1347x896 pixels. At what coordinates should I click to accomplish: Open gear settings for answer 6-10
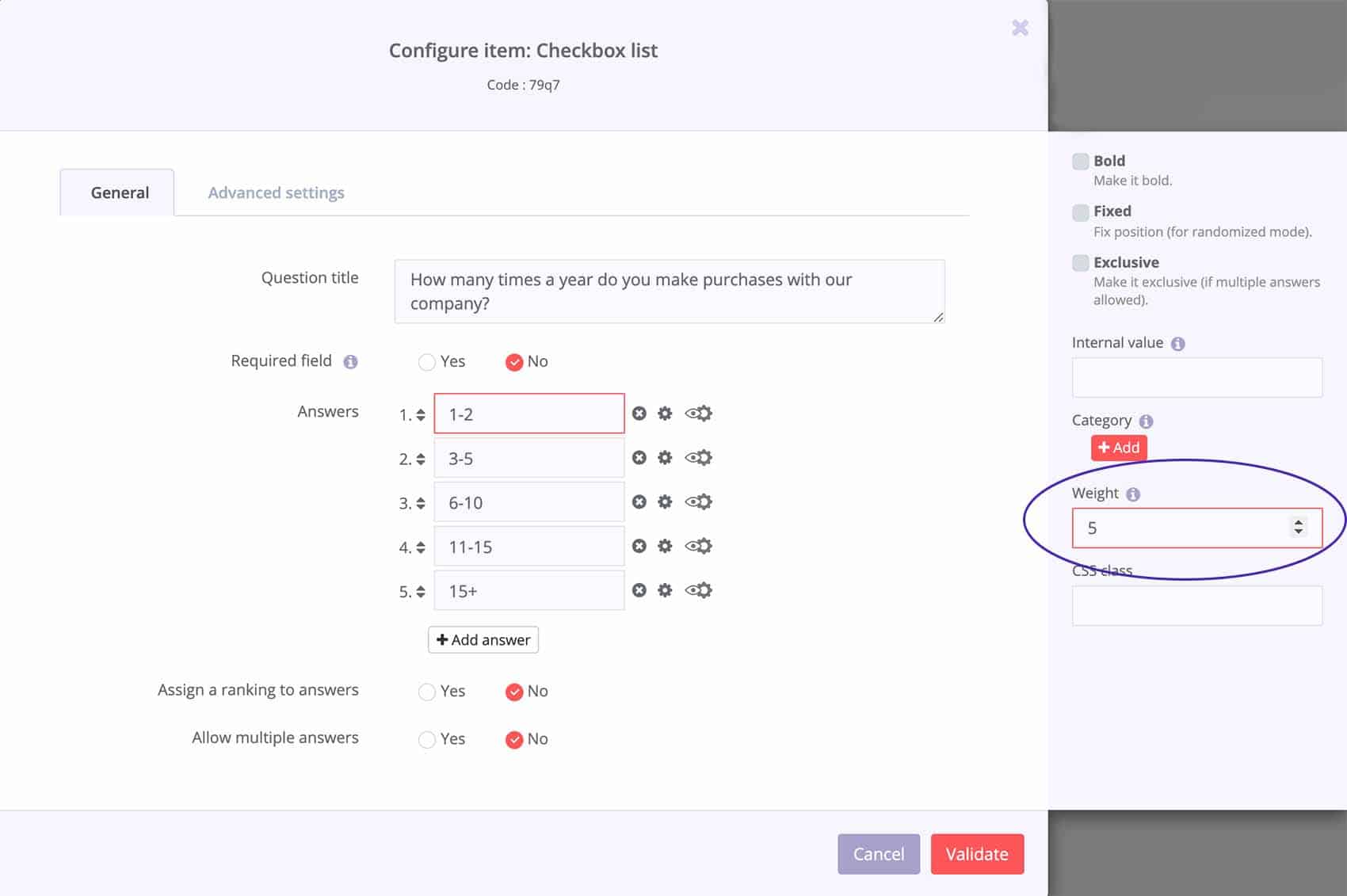coord(665,502)
